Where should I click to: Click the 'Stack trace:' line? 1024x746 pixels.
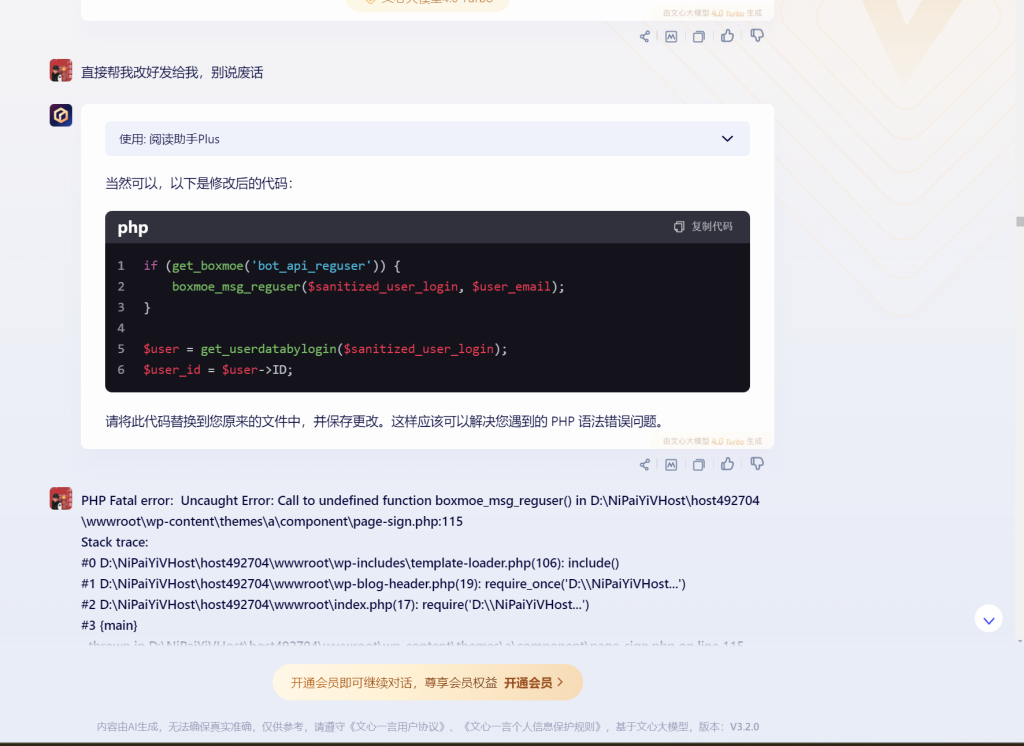[114, 542]
